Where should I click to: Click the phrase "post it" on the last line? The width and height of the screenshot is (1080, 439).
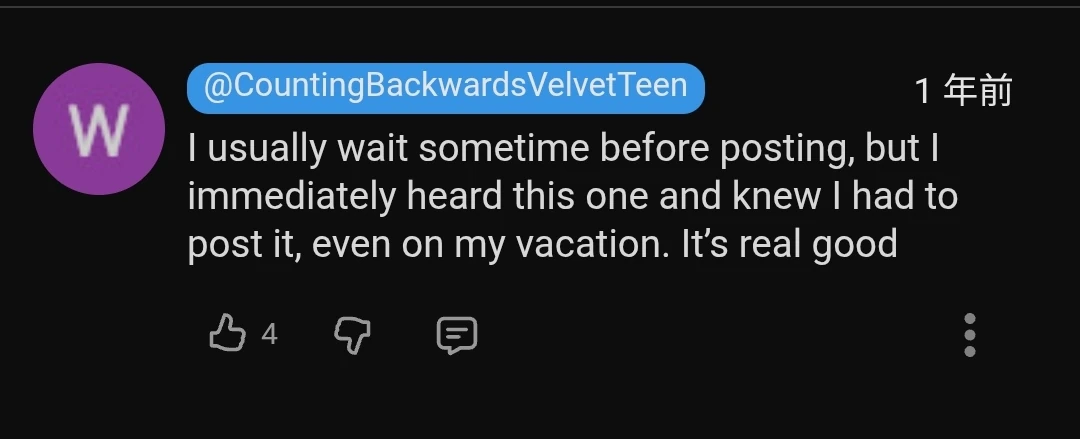(244, 245)
